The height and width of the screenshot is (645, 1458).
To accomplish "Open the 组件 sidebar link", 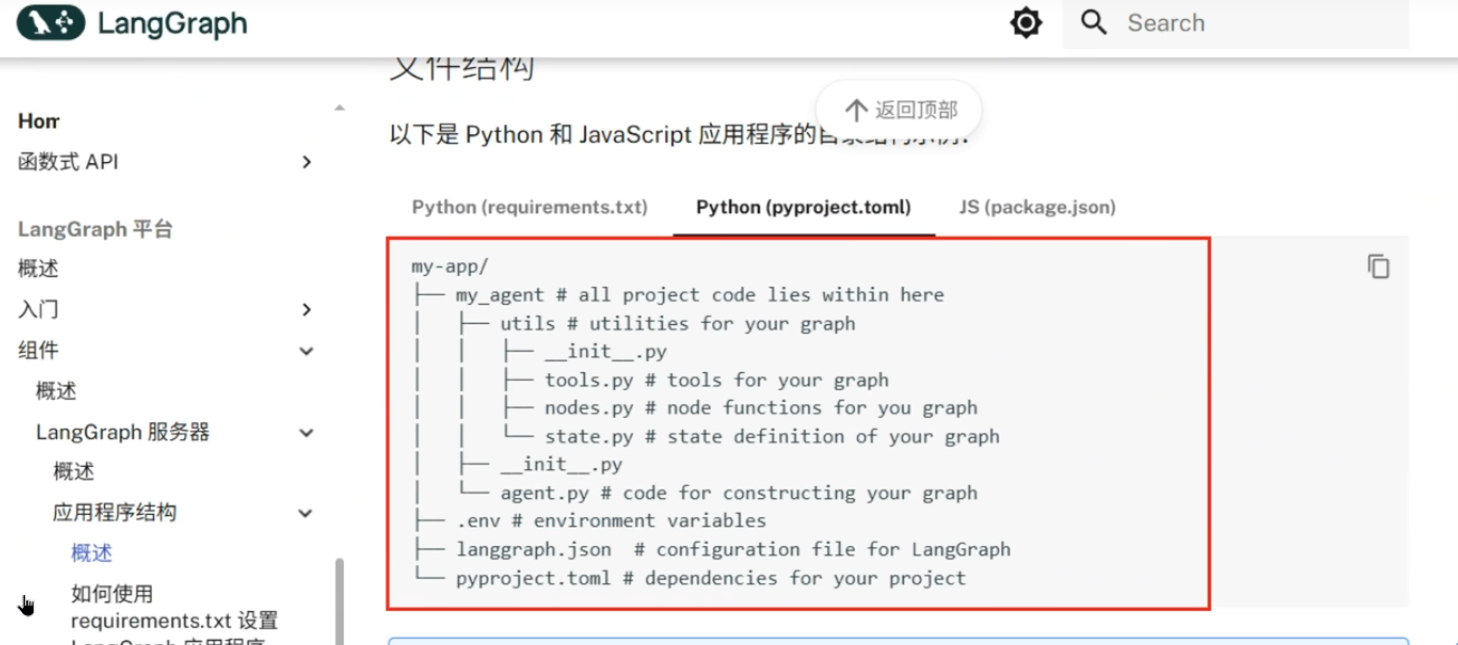I will pyautogui.click(x=38, y=351).
